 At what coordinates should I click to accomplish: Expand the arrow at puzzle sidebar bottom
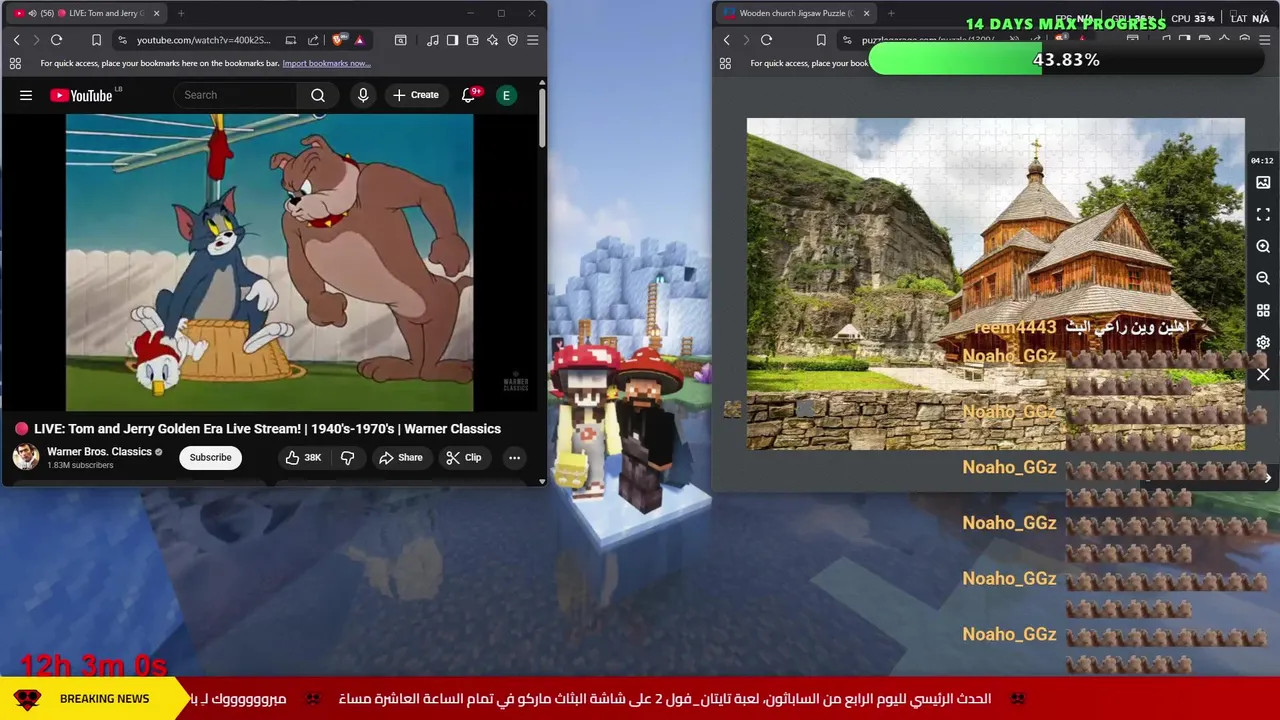pyautogui.click(x=1267, y=478)
